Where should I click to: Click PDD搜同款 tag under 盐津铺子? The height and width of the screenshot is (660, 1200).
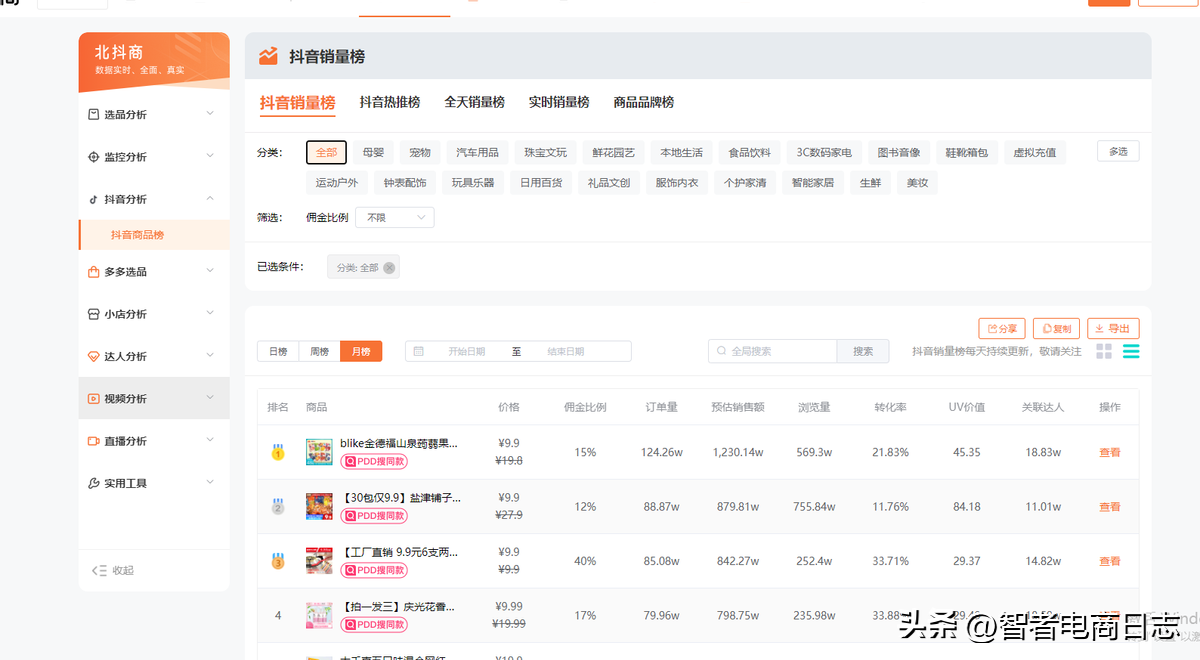tap(374, 516)
